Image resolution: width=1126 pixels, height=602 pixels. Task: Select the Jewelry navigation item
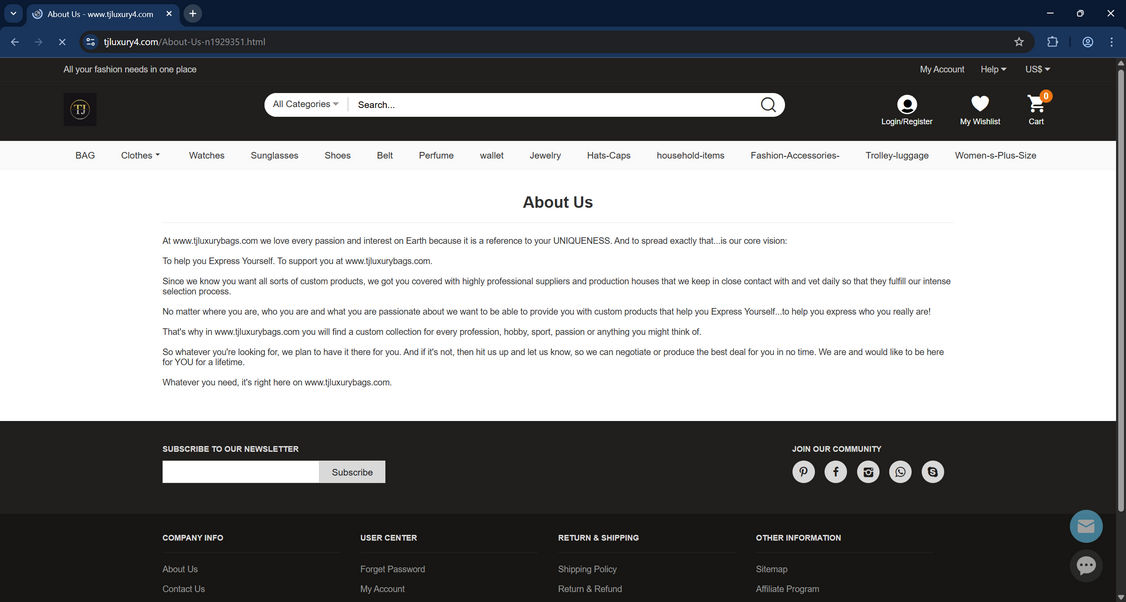(545, 155)
